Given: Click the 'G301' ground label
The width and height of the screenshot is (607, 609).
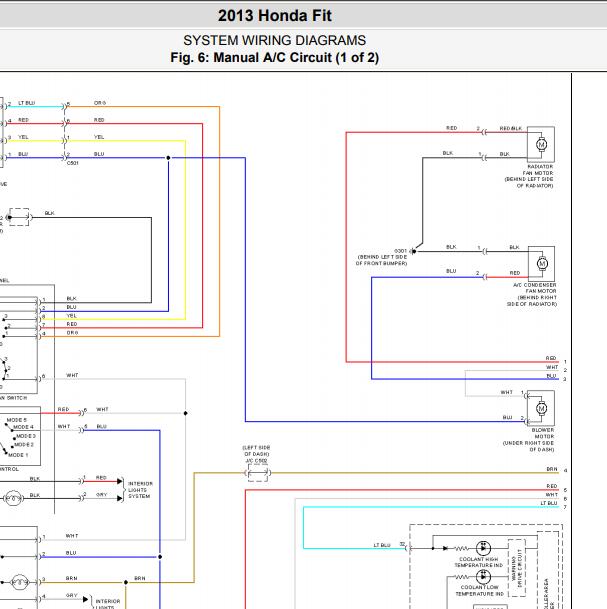Looking at the screenshot, I should pyautogui.click(x=400, y=251).
